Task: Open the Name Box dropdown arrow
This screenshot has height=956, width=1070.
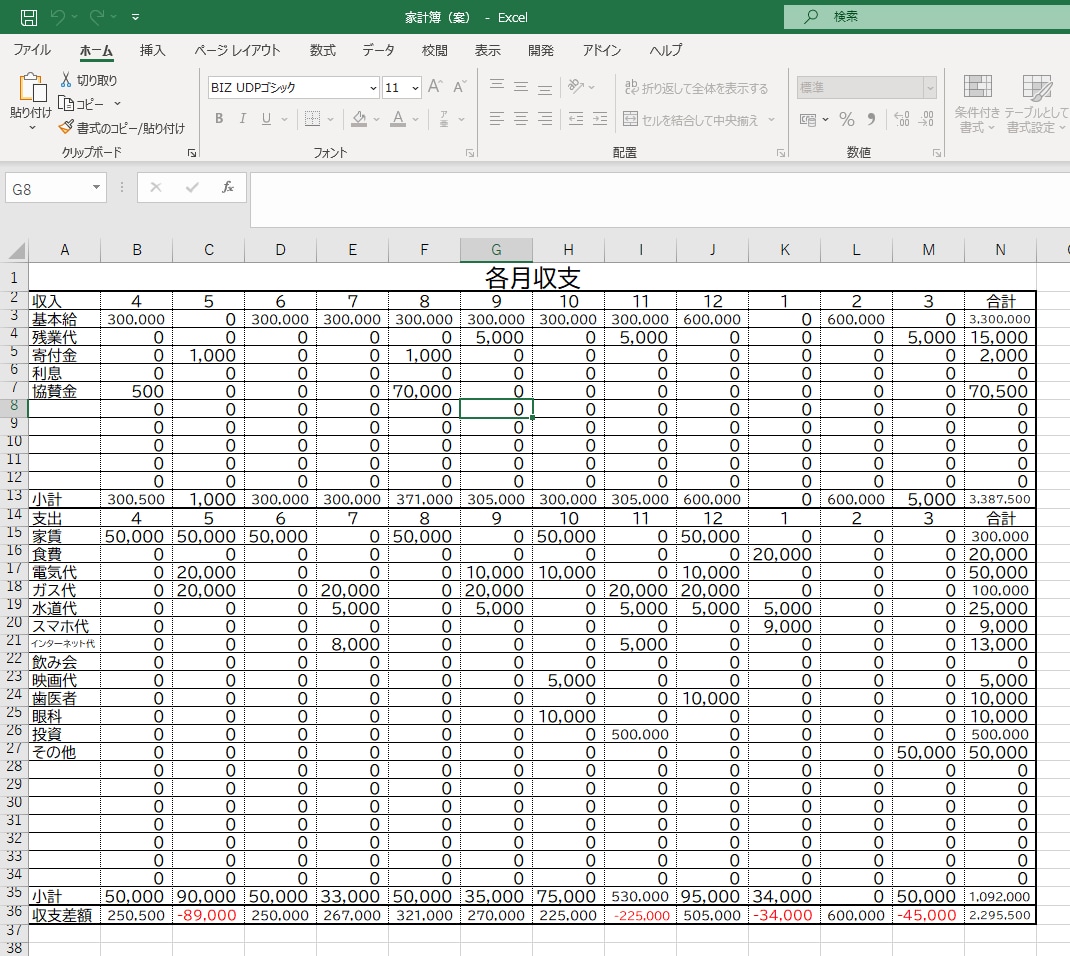Action: coord(96,188)
